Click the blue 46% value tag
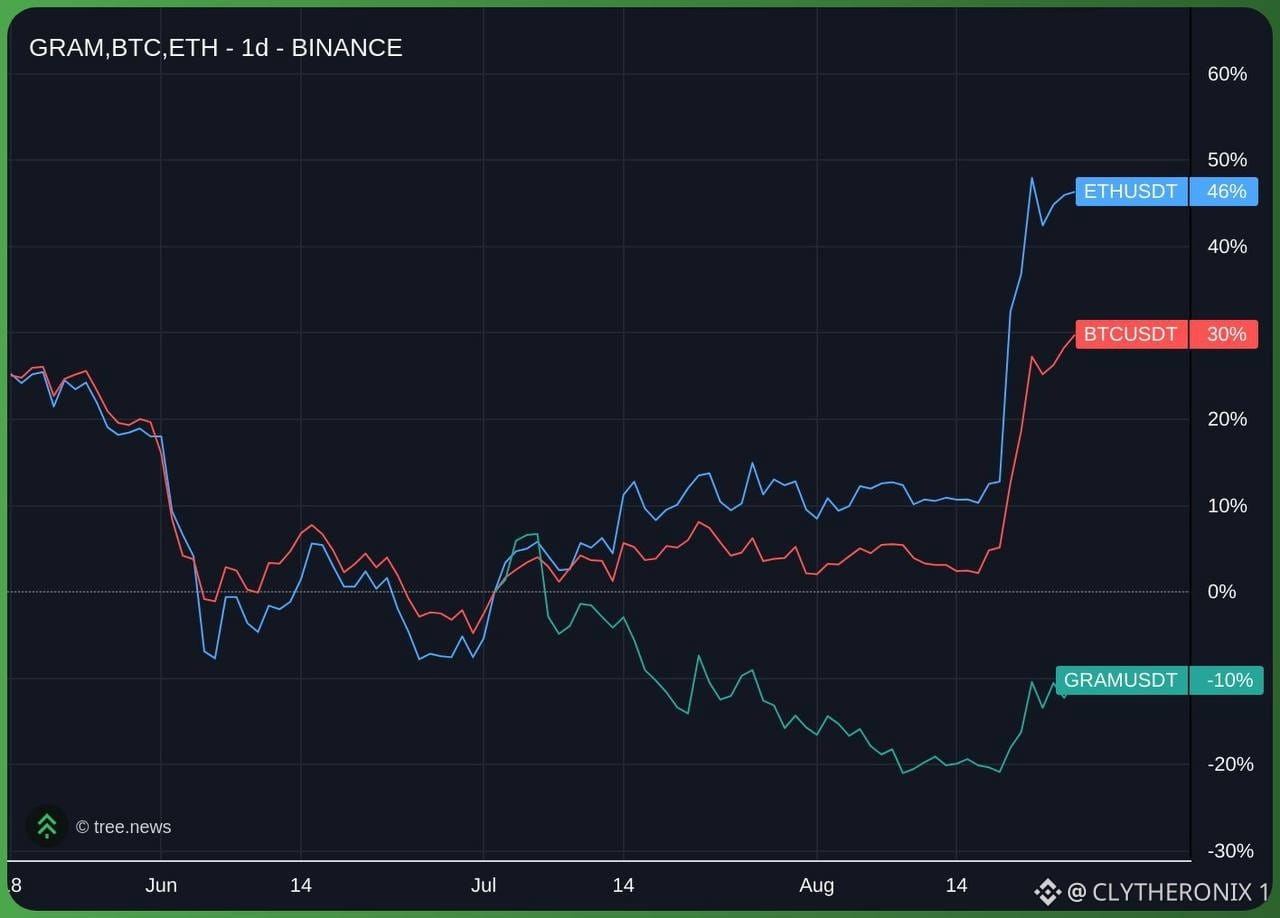1280x918 pixels. click(1226, 191)
